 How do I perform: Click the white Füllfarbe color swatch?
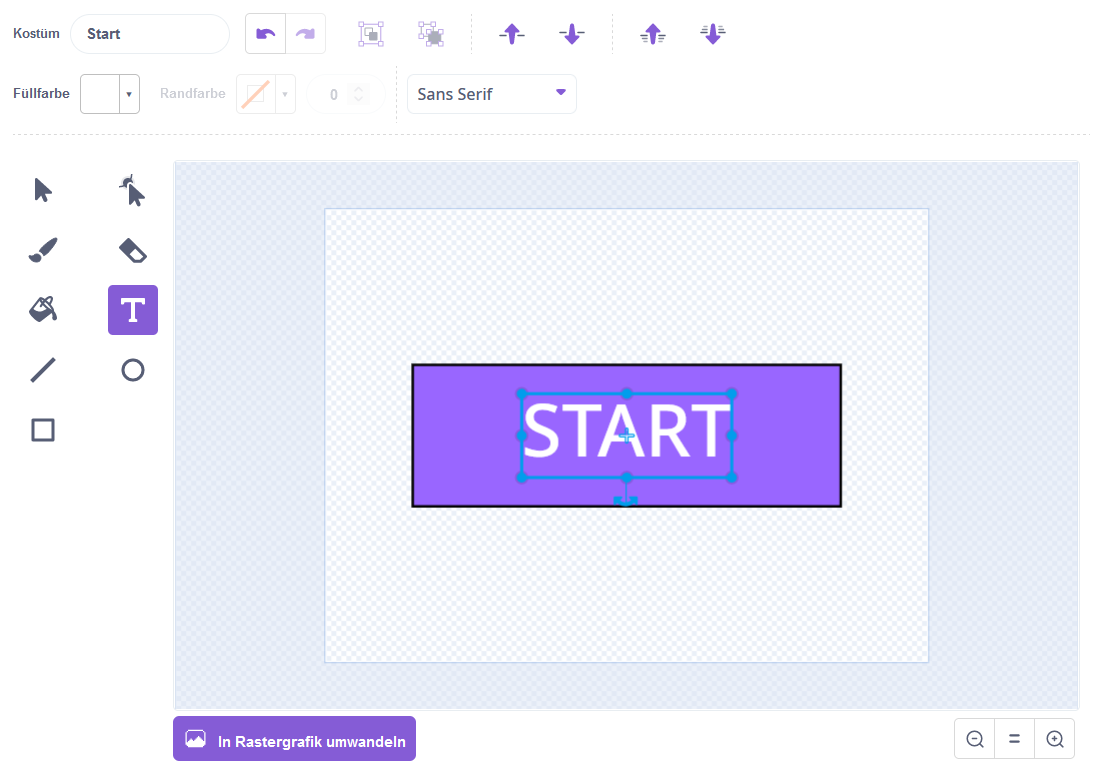100,94
